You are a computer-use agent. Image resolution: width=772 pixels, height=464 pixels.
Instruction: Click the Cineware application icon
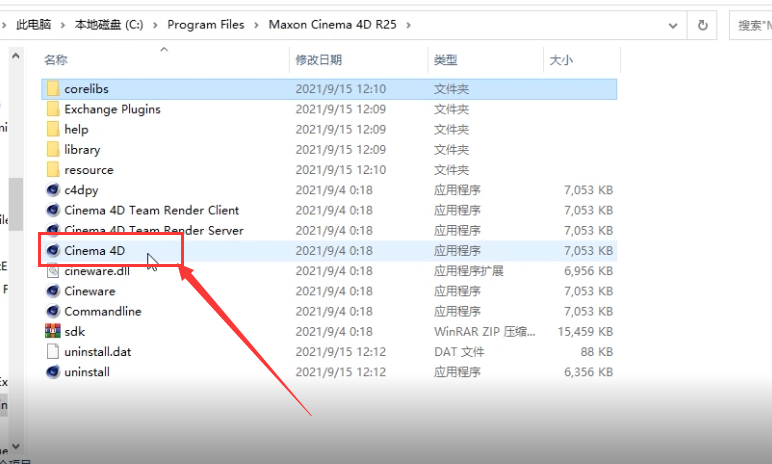click(x=53, y=291)
